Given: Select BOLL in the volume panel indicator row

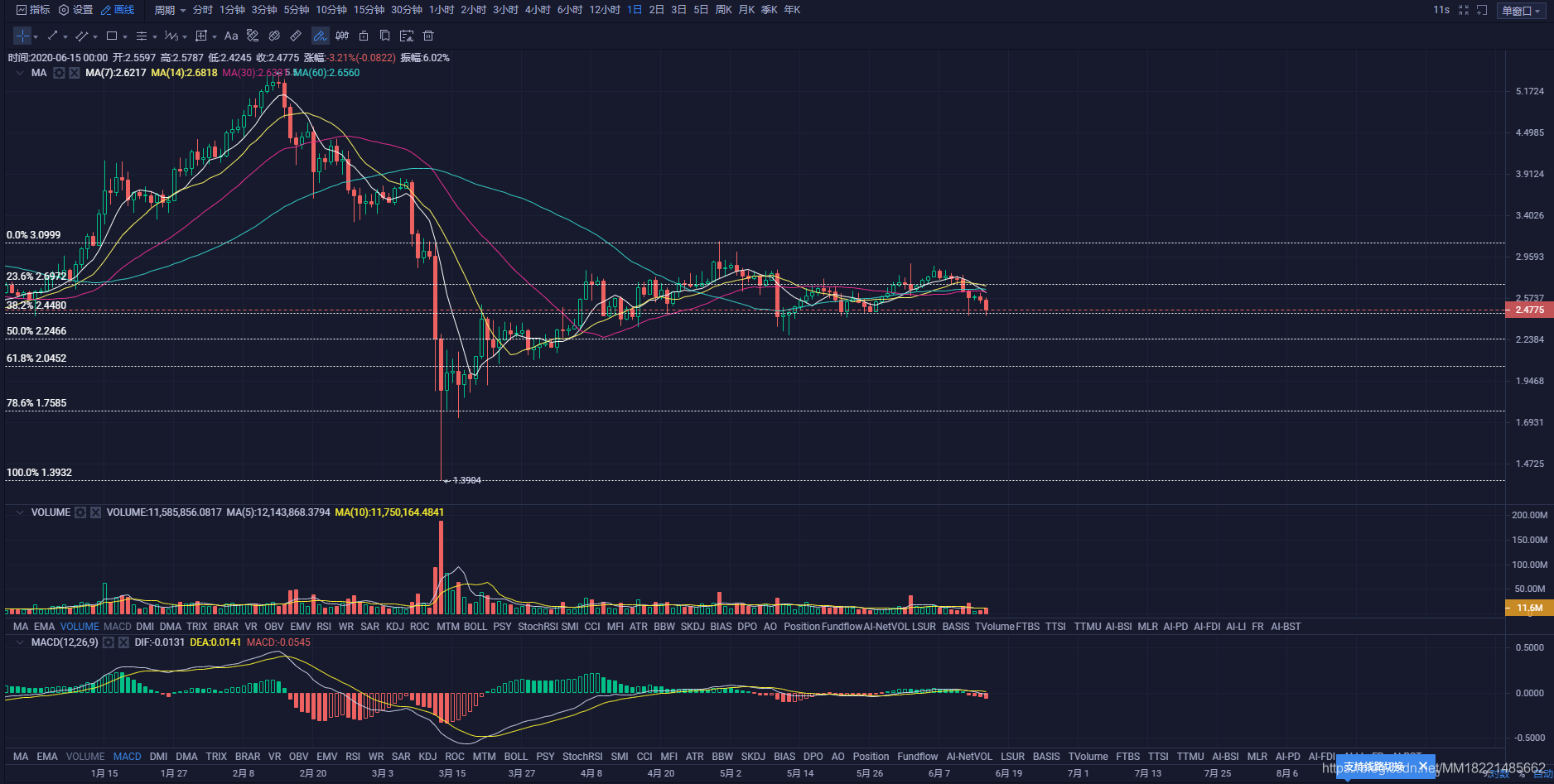Looking at the screenshot, I should click(475, 627).
